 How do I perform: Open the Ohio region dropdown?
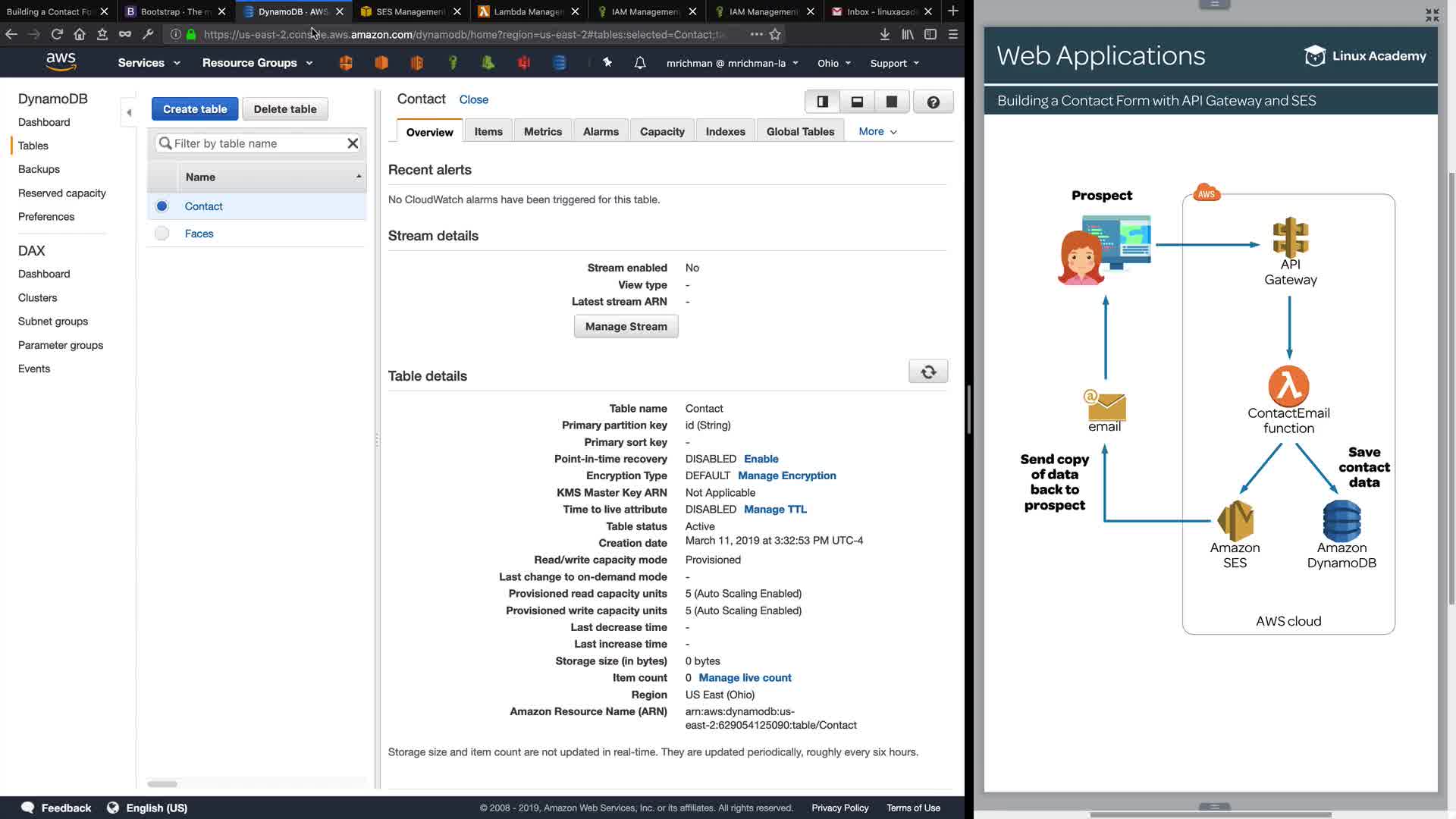tap(833, 63)
